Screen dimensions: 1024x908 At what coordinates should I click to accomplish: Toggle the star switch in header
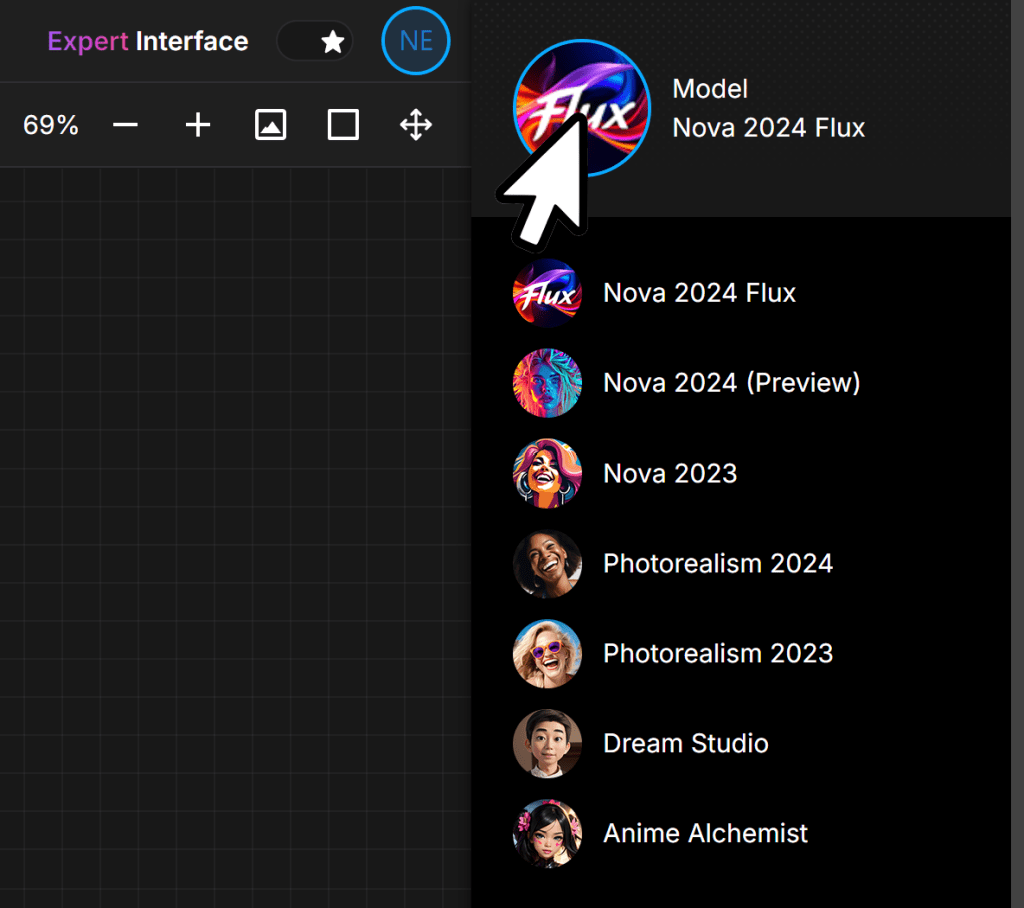314,41
